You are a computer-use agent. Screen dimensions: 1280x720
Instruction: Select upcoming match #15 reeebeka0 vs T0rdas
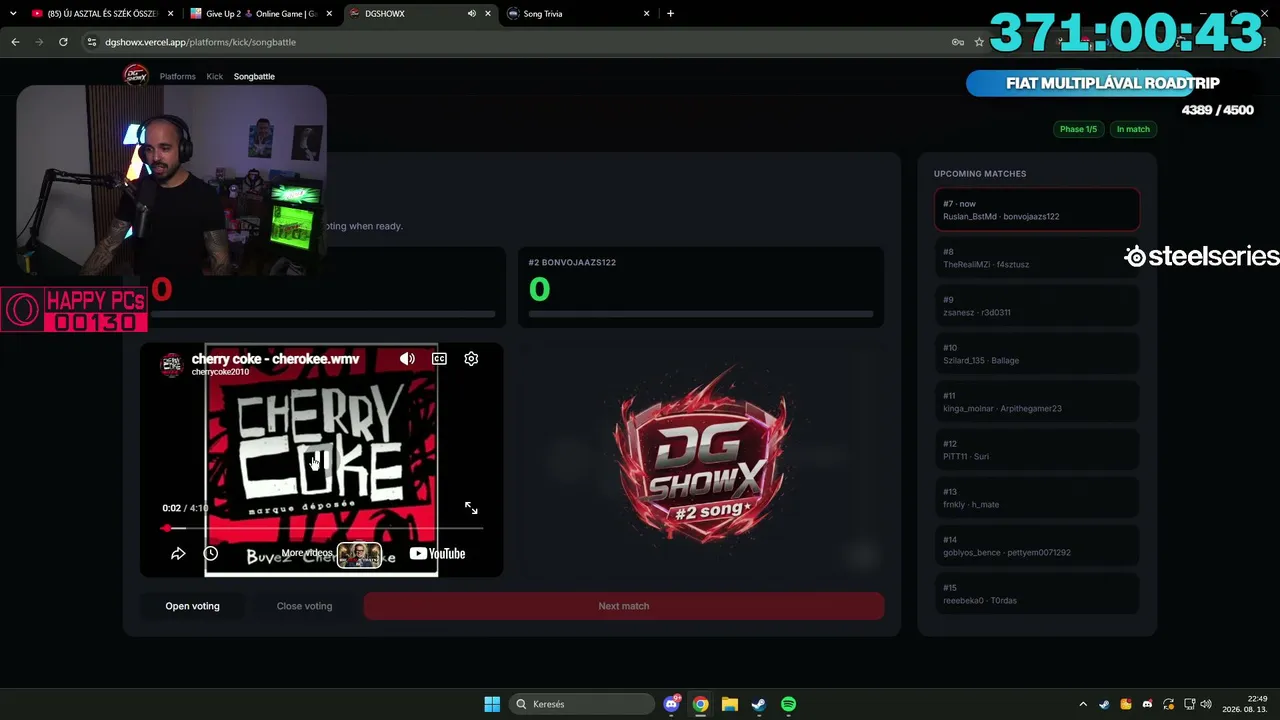click(1037, 594)
